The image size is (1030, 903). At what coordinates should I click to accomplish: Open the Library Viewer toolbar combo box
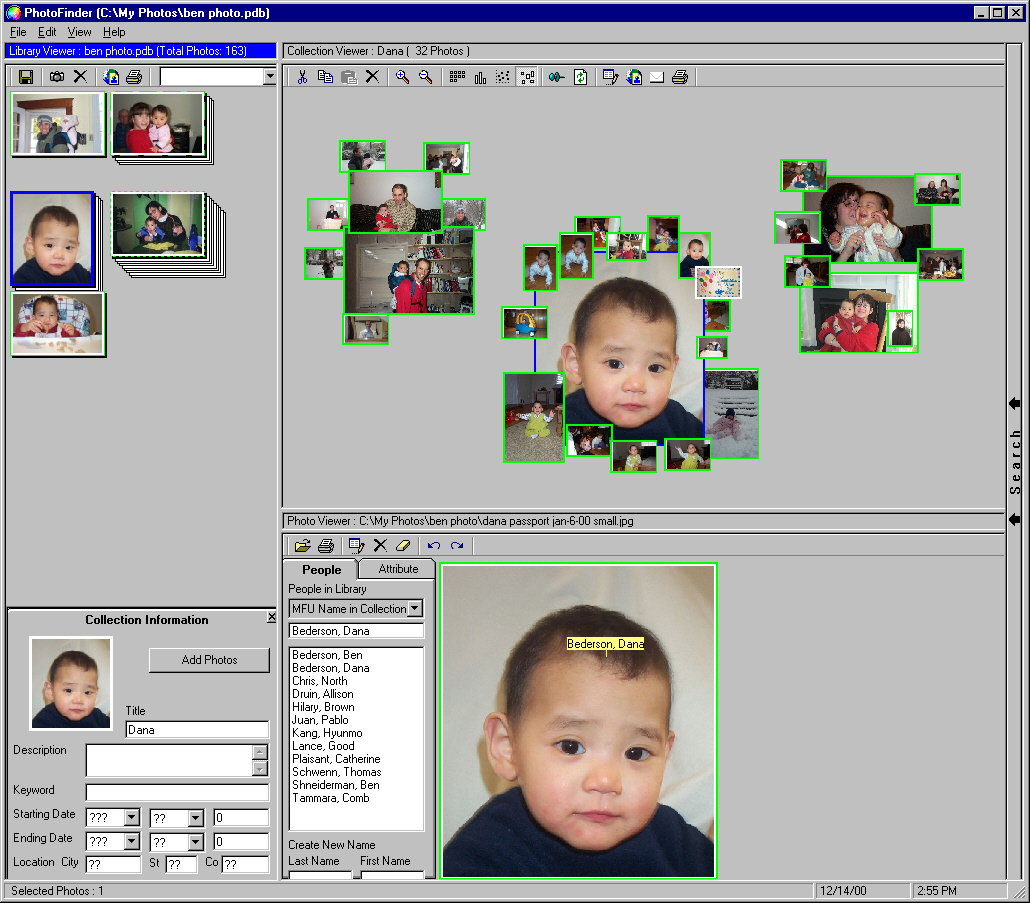click(269, 77)
